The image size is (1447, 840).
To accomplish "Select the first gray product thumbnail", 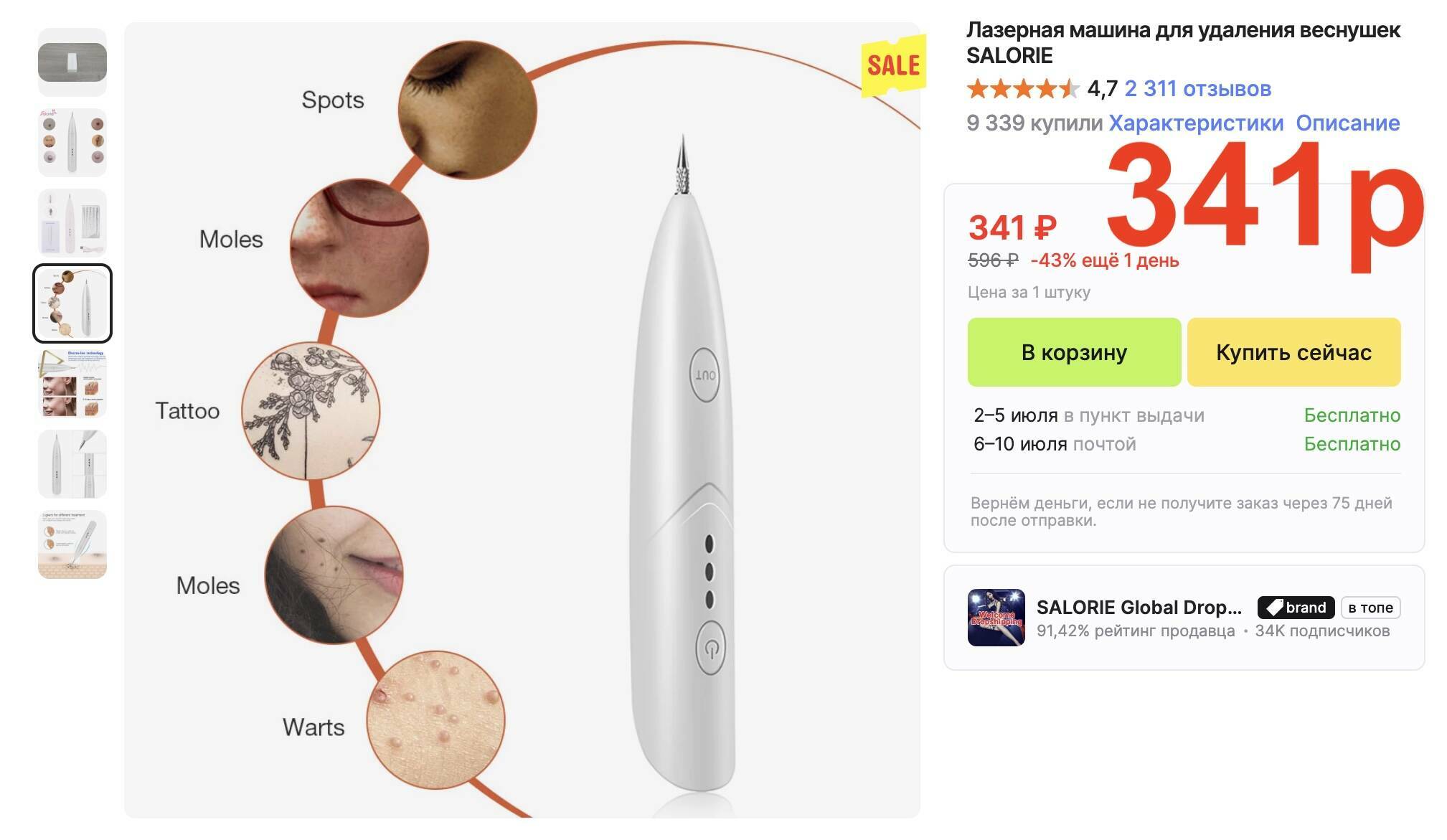I will point(72,62).
